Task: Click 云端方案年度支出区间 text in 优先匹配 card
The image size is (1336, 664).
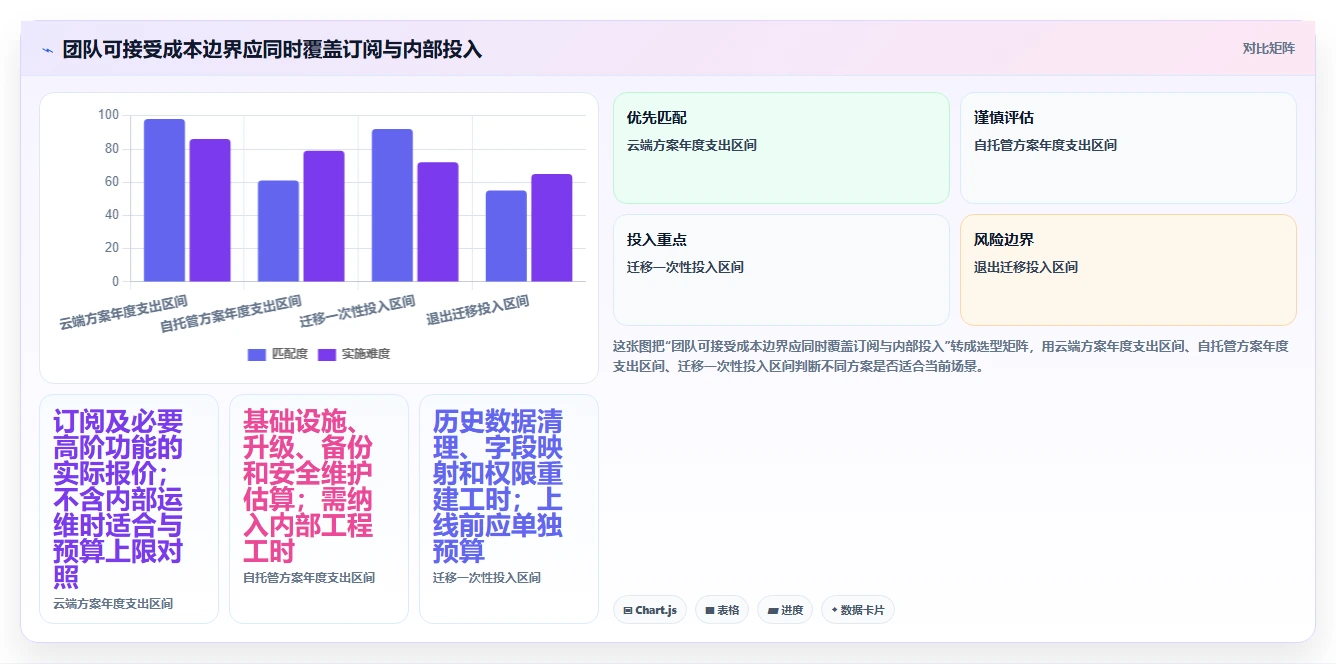Action: (692, 145)
